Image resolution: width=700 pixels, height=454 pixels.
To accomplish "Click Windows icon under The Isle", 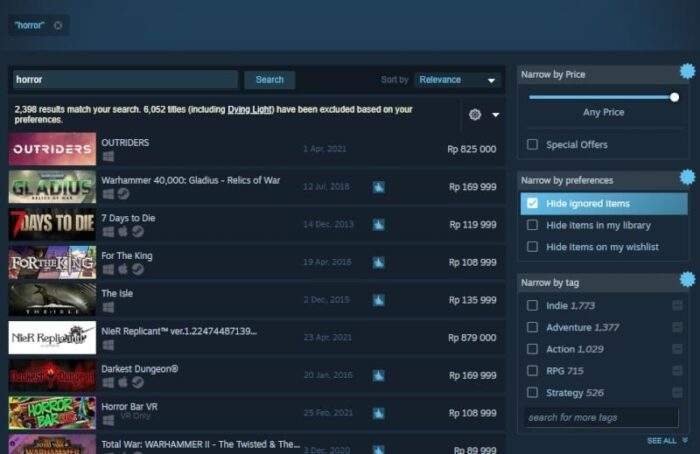I will pos(108,307).
